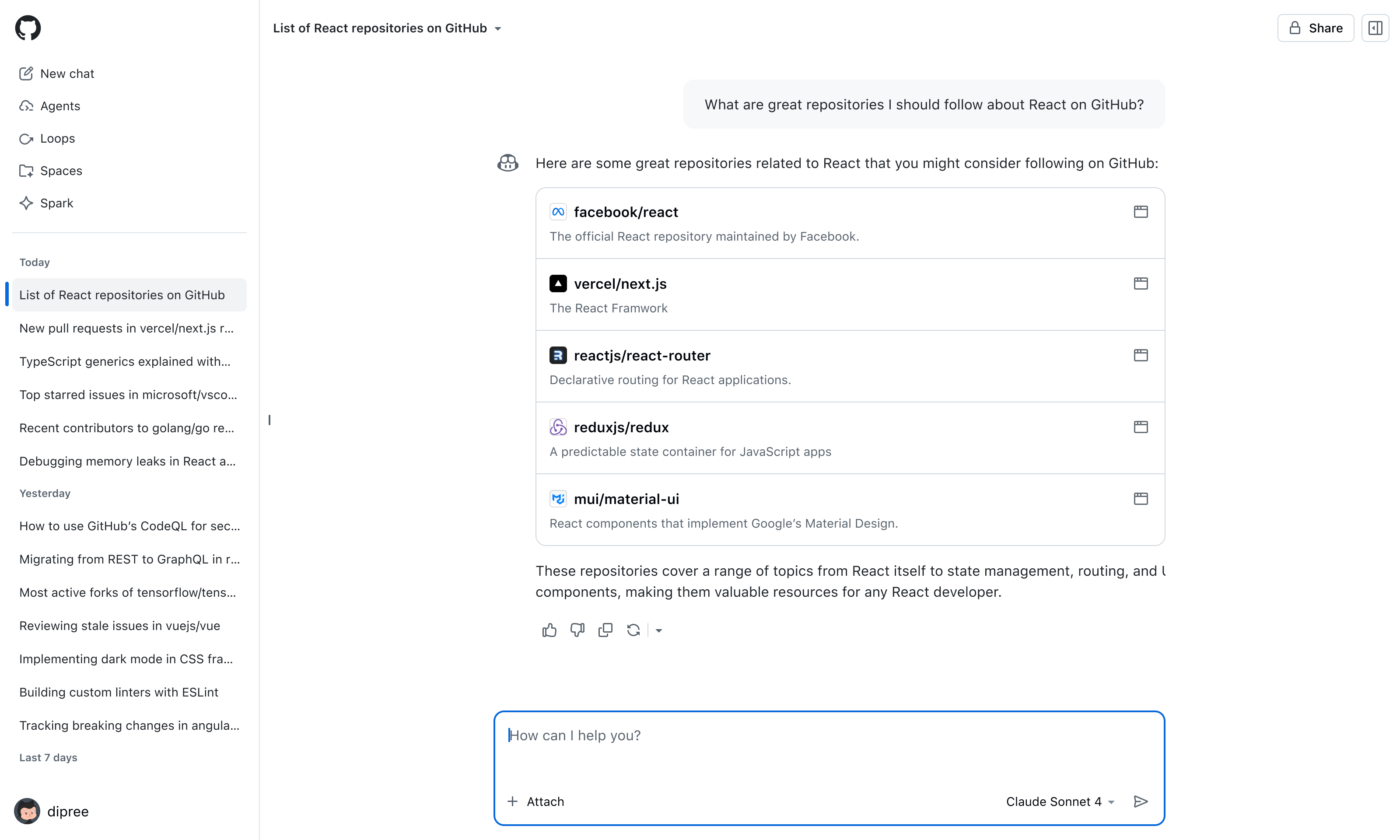Open 'New pull requests in vercel/next.js' chat
This screenshot has width=1400, height=840.
129,328
